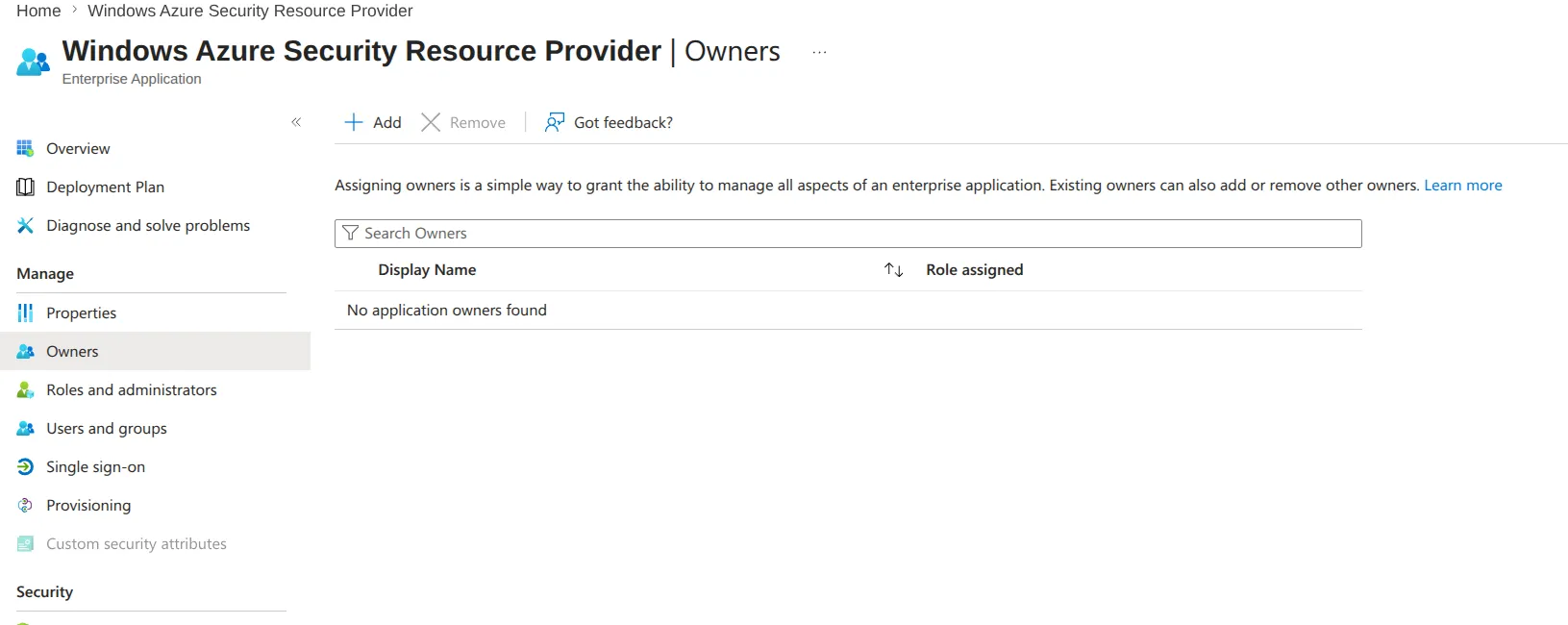1568x625 pixels.
Task: Click the Owners people icon in sidebar
Action: [25, 351]
